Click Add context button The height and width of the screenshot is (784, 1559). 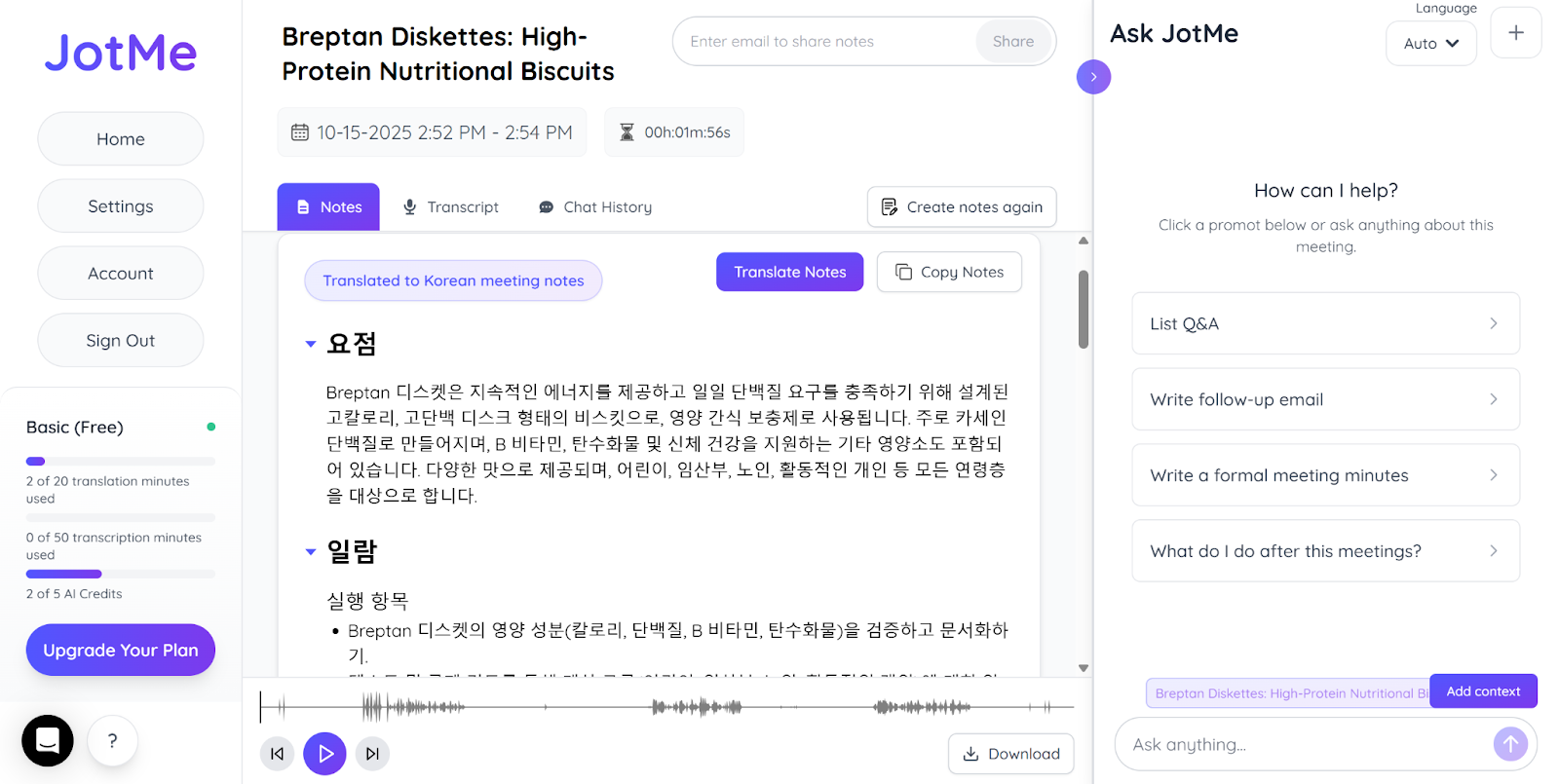click(x=1483, y=691)
